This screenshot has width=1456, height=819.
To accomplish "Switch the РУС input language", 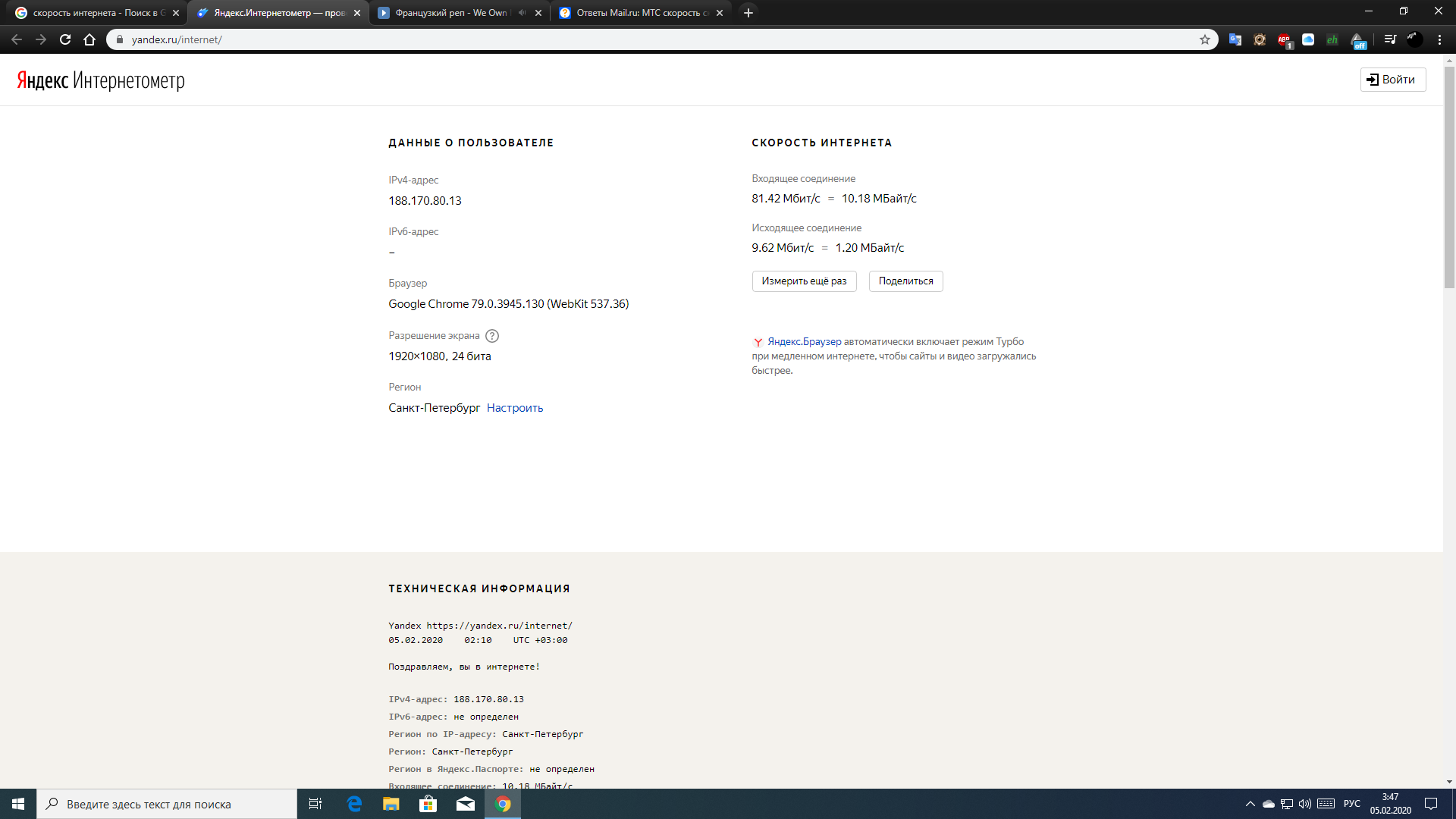I will pos(1352,804).
